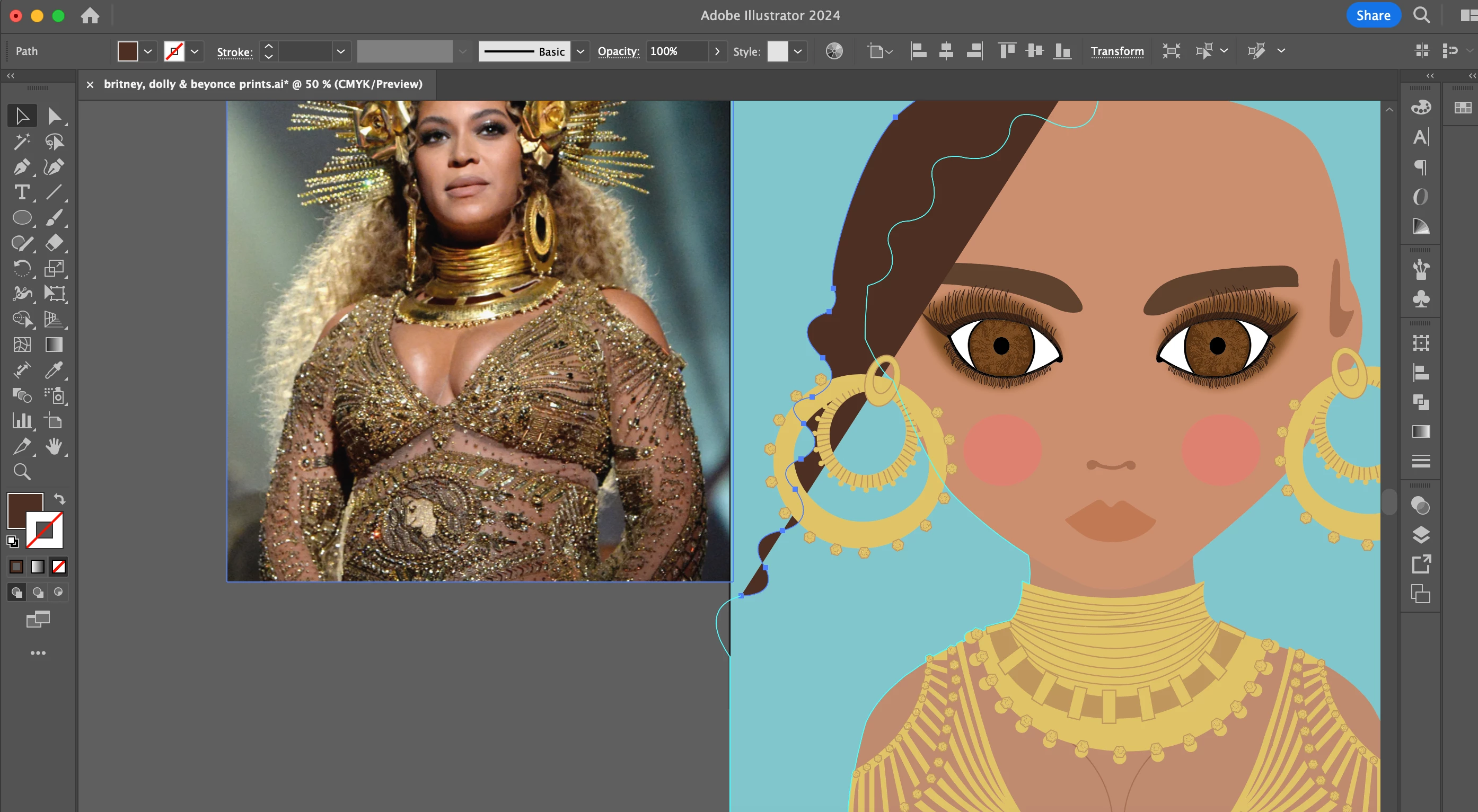Open the Style dropdown arrow
1478x812 pixels.
(797, 51)
